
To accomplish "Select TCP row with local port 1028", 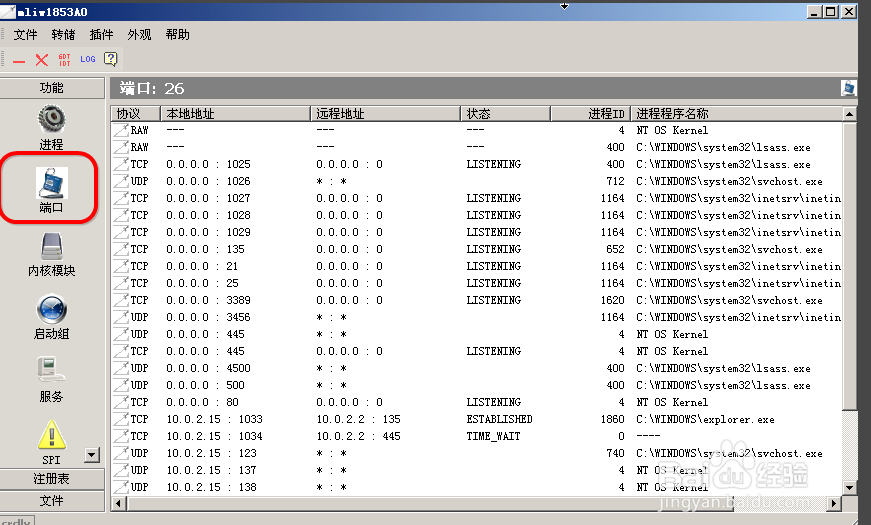I will (477, 215).
